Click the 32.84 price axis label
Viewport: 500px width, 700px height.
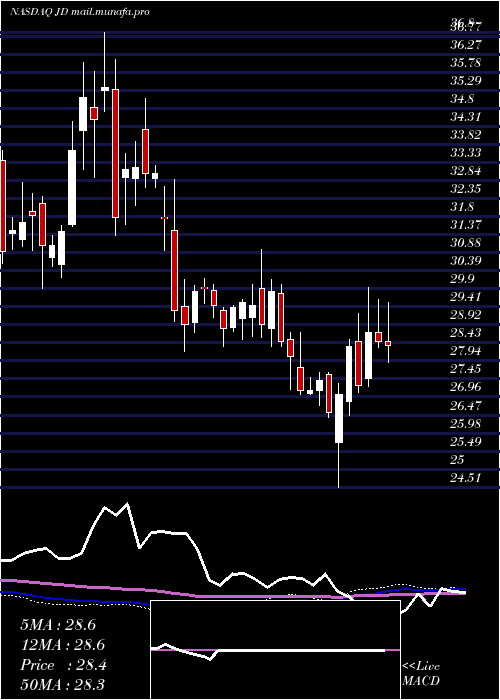coord(466,171)
